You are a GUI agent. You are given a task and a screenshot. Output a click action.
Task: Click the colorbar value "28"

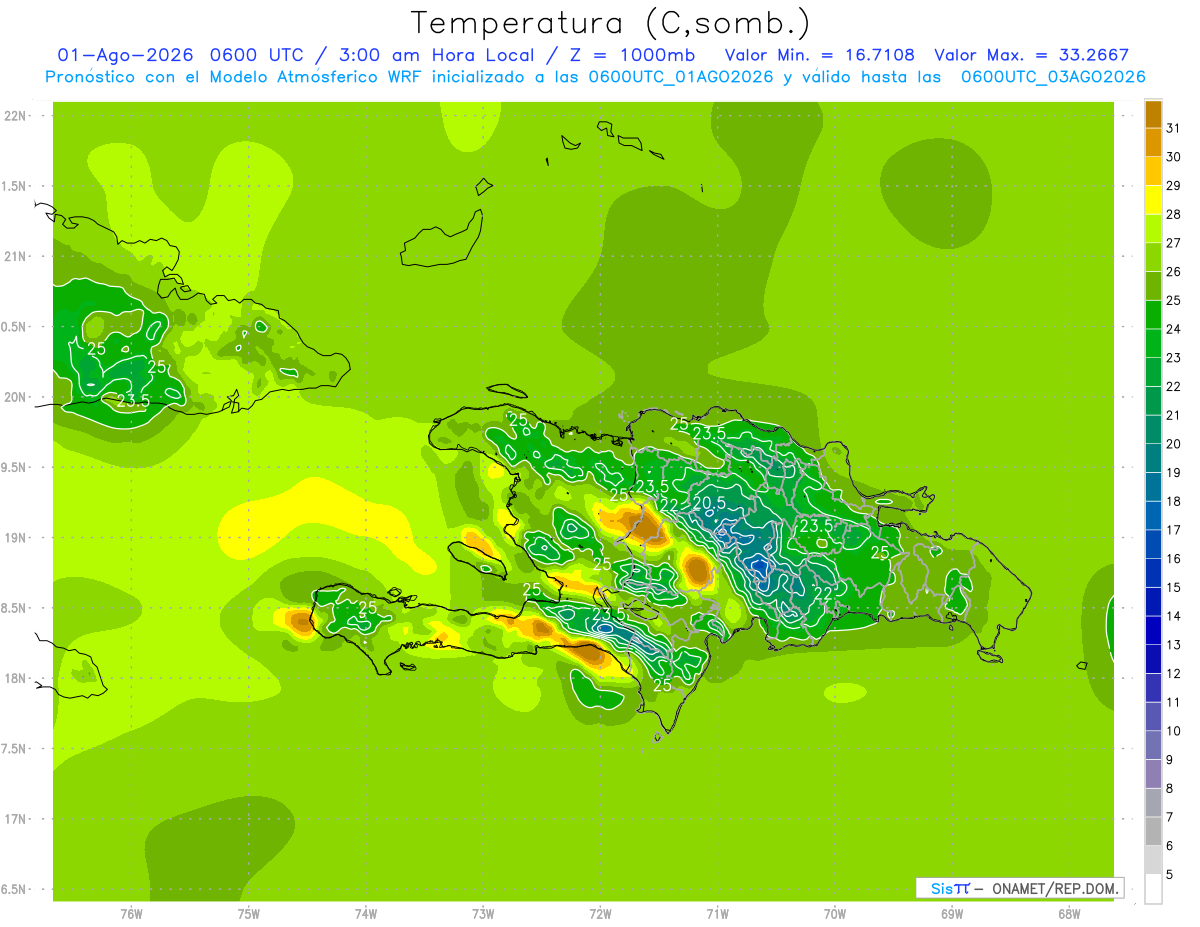(x=1174, y=215)
